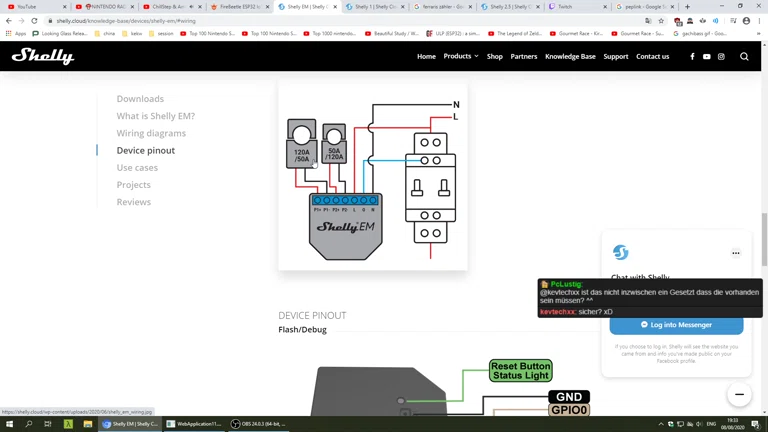Screen dimensions: 768x432
Task: Click the browser address bar URL
Action: pos(300,21)
